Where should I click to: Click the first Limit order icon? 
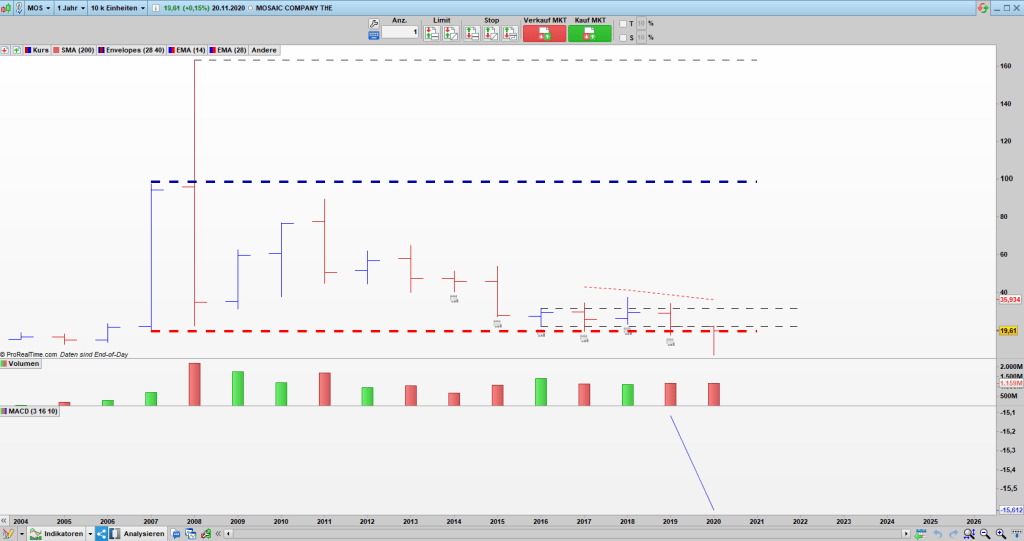click(431, 33)
